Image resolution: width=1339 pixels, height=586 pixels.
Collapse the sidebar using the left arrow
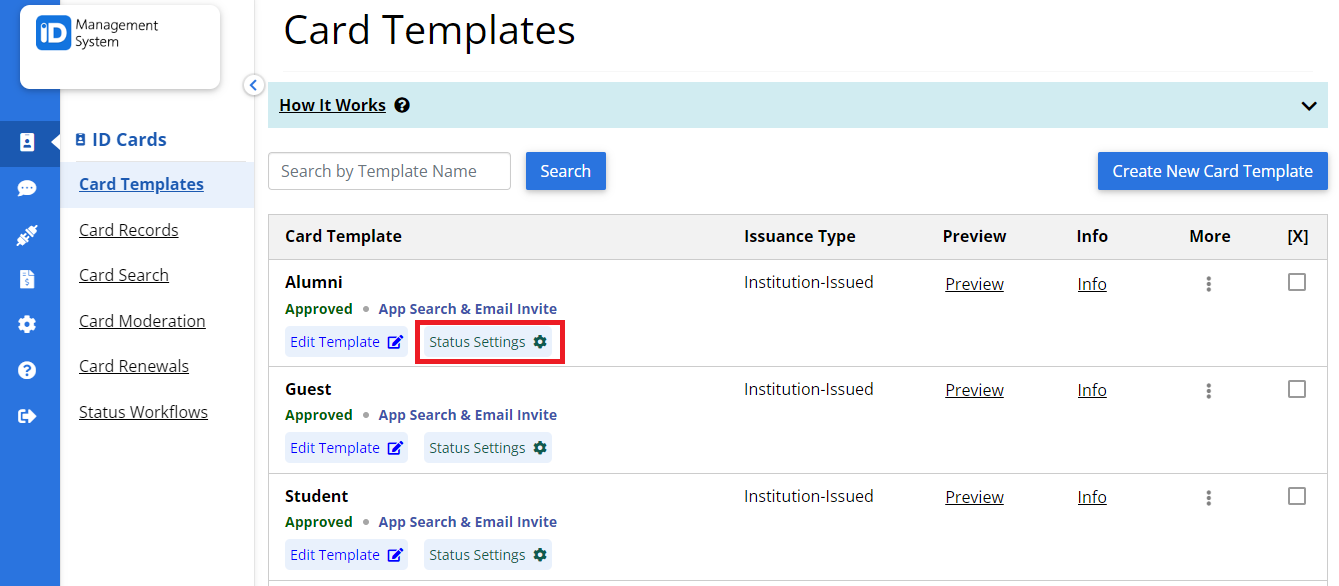tap(253, 85)
